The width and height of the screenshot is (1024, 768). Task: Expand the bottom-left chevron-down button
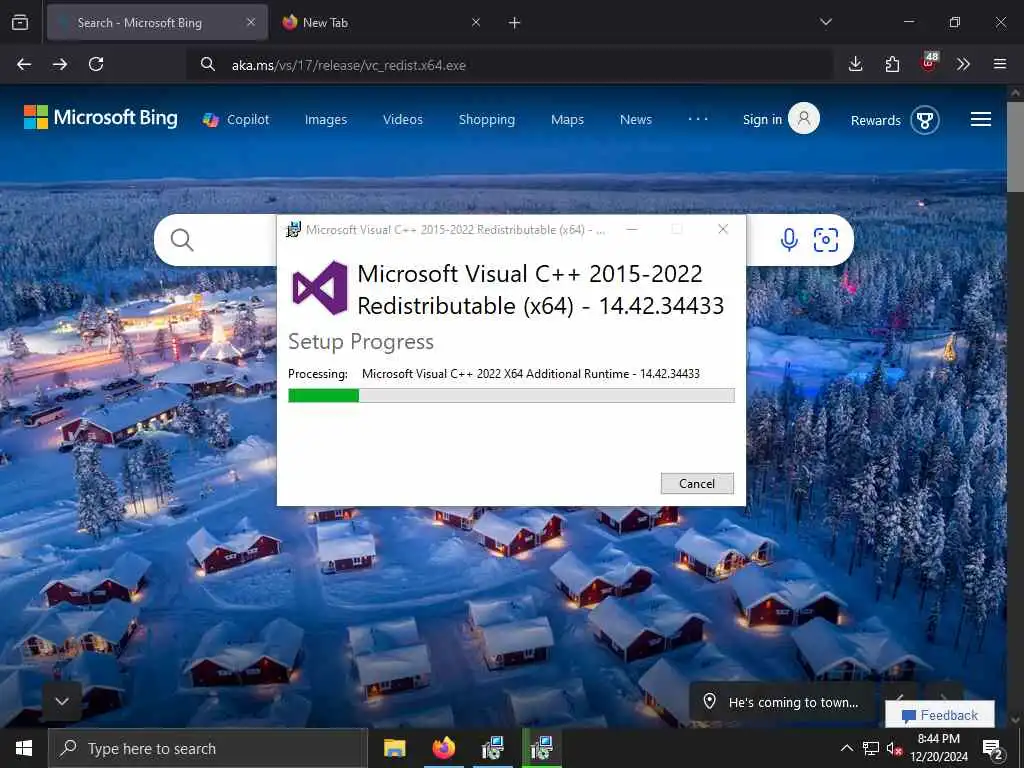point(62,701)
